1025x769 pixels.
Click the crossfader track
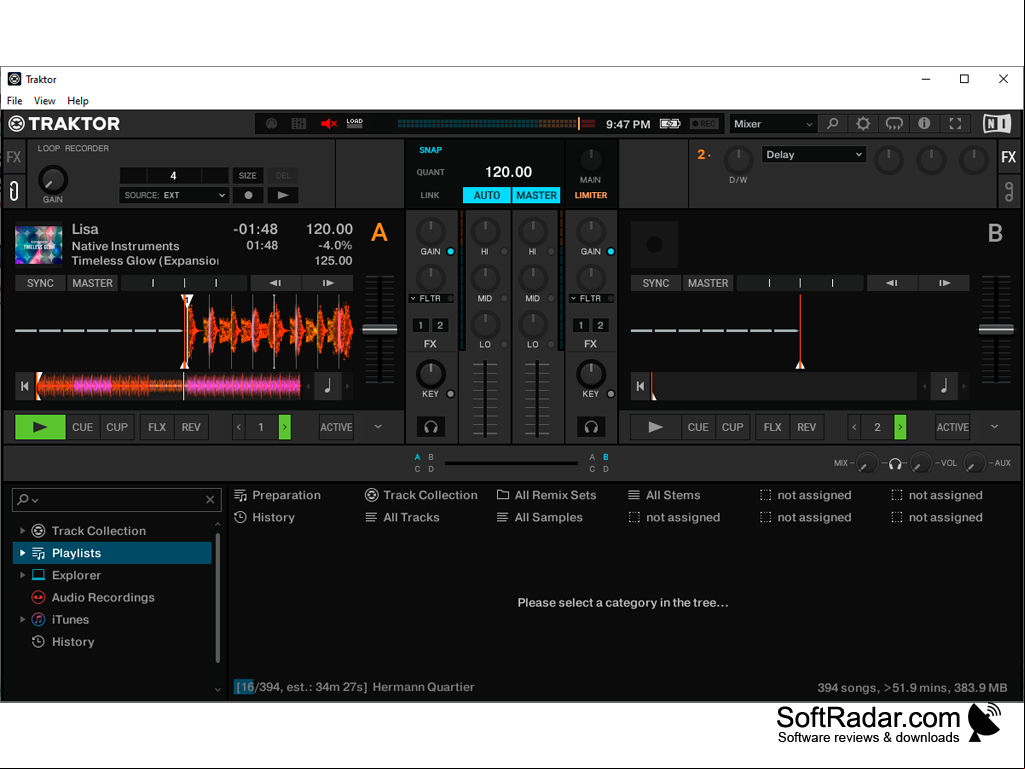point(511,463)
